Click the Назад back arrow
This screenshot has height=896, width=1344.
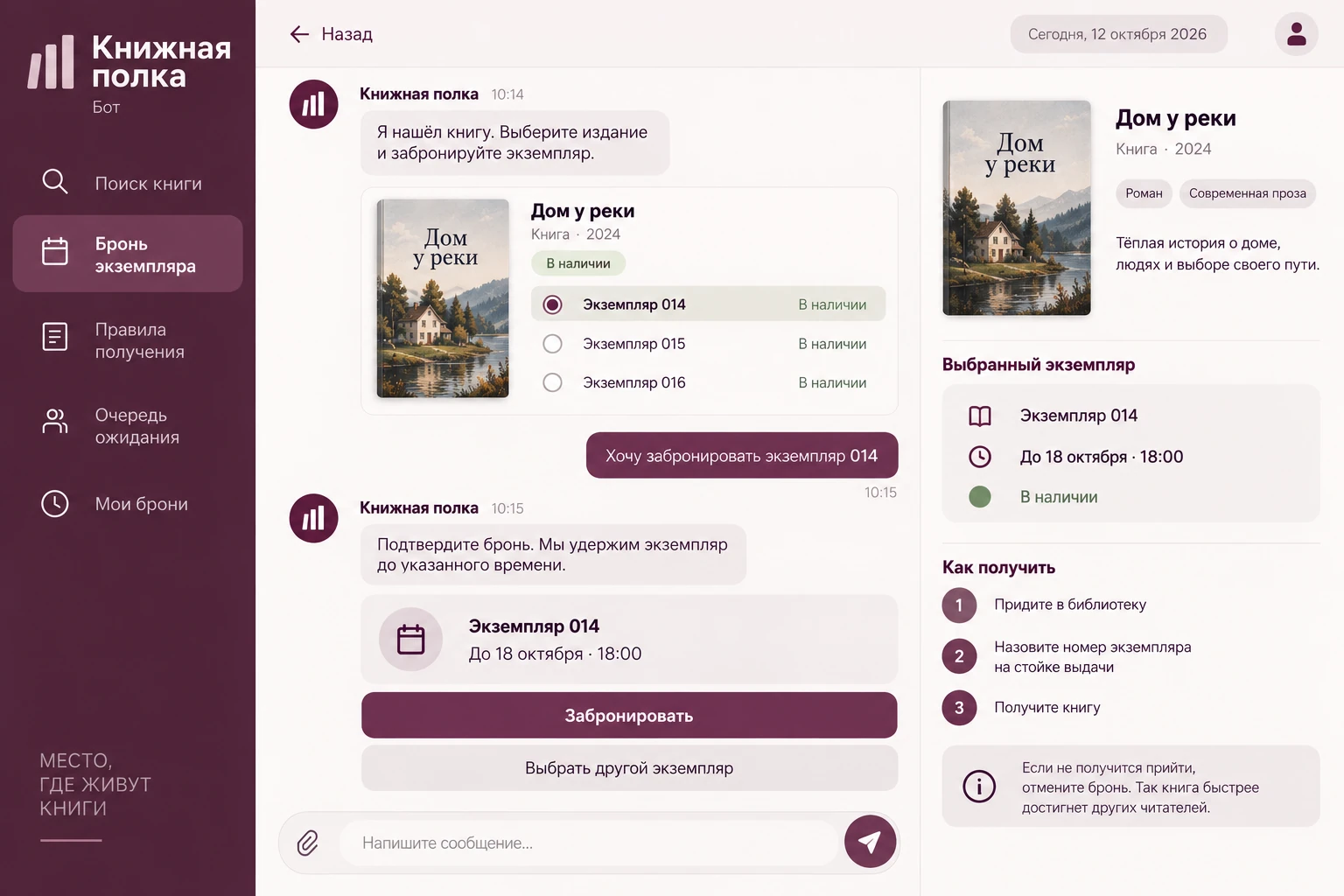point(299,34)
